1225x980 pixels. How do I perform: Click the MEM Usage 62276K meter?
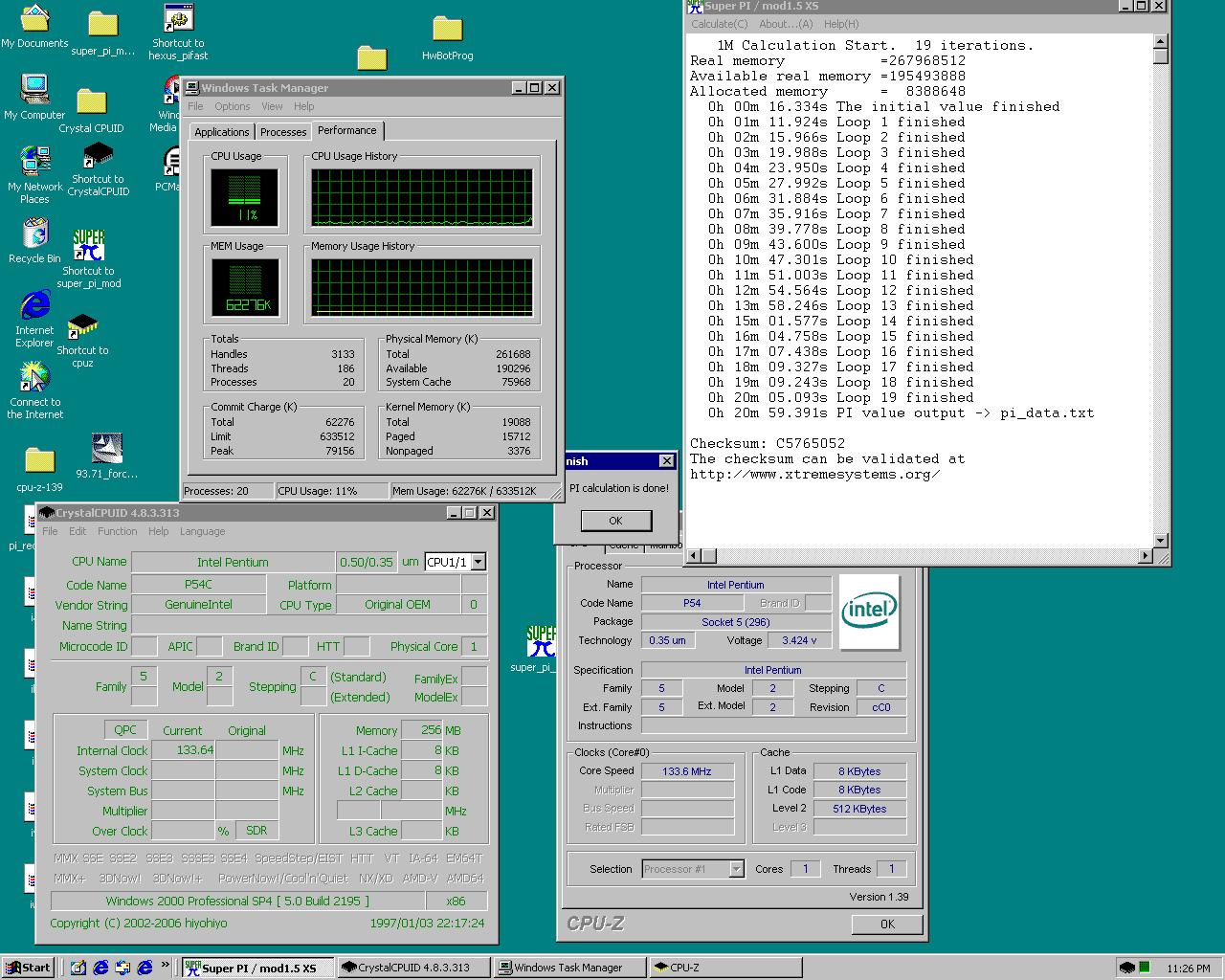245,288
